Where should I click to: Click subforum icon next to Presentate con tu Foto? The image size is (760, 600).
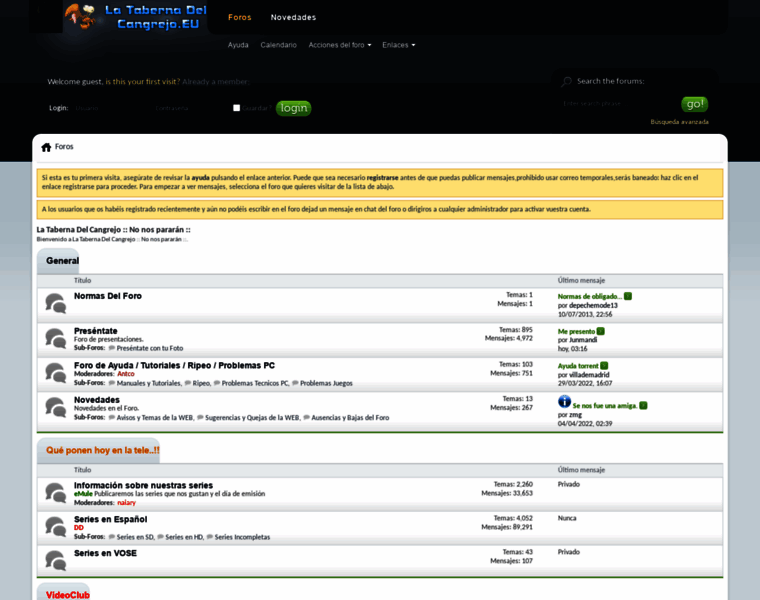(x=112, y=348)
